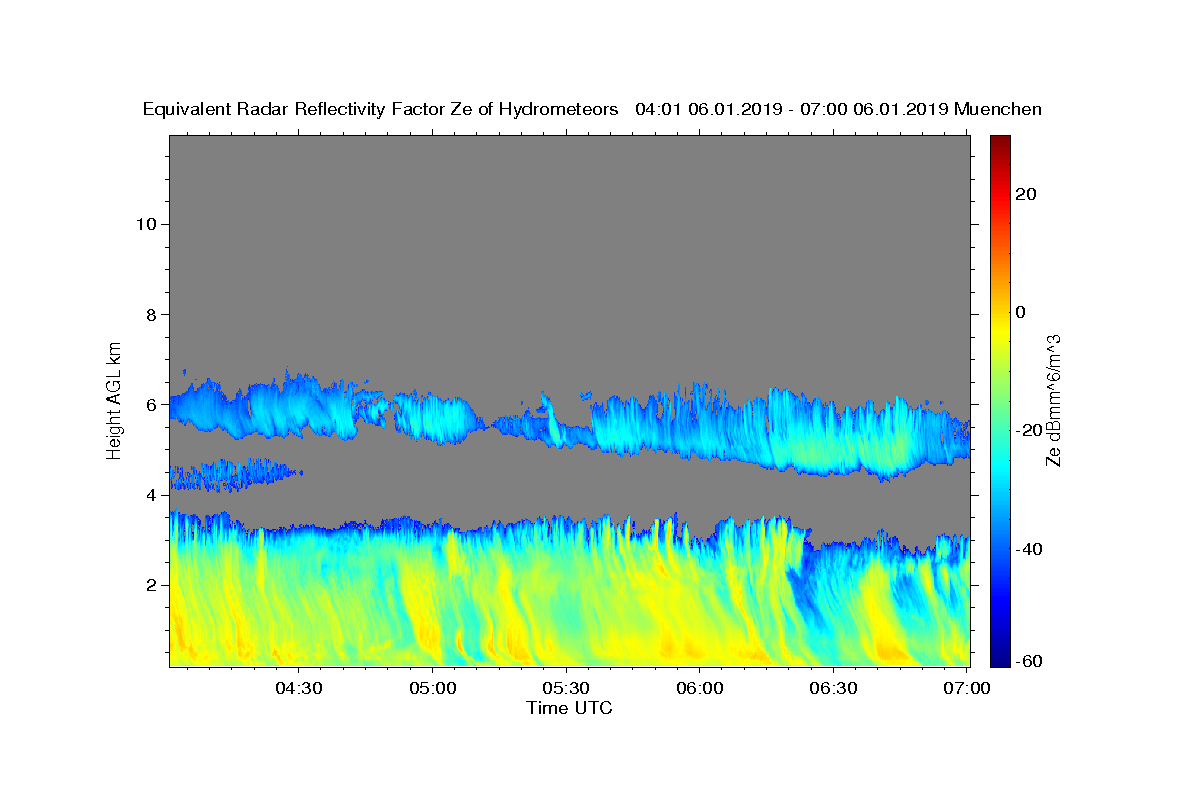Click the height axis label '10'

click(x=146, y=224)
